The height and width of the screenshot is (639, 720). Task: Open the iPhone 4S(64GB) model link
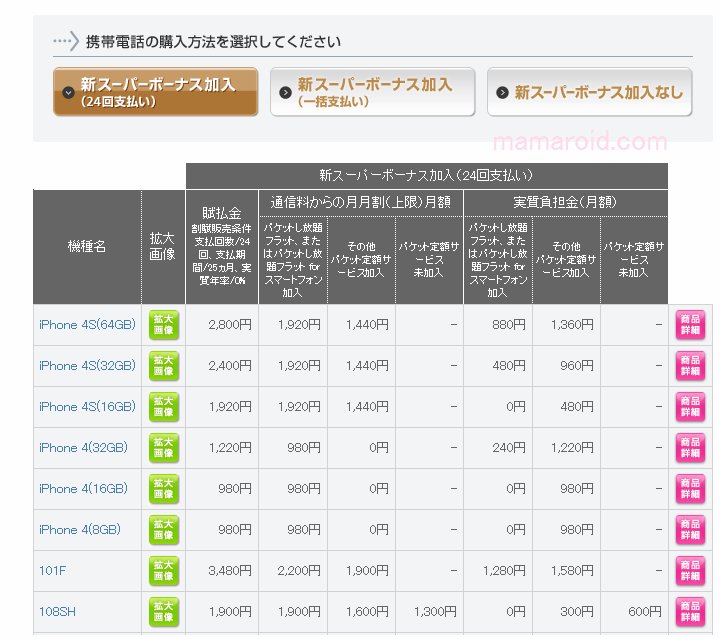(87, 325)
